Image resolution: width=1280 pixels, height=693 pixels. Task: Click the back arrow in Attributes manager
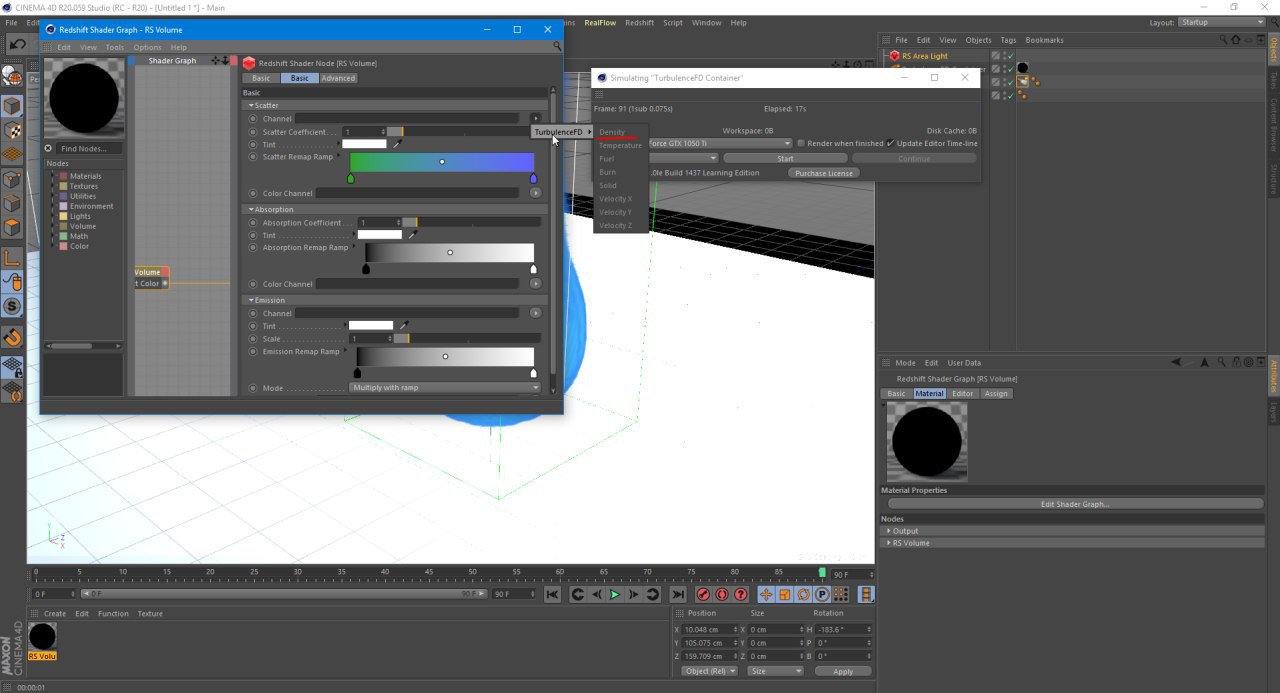[1178, 363]
